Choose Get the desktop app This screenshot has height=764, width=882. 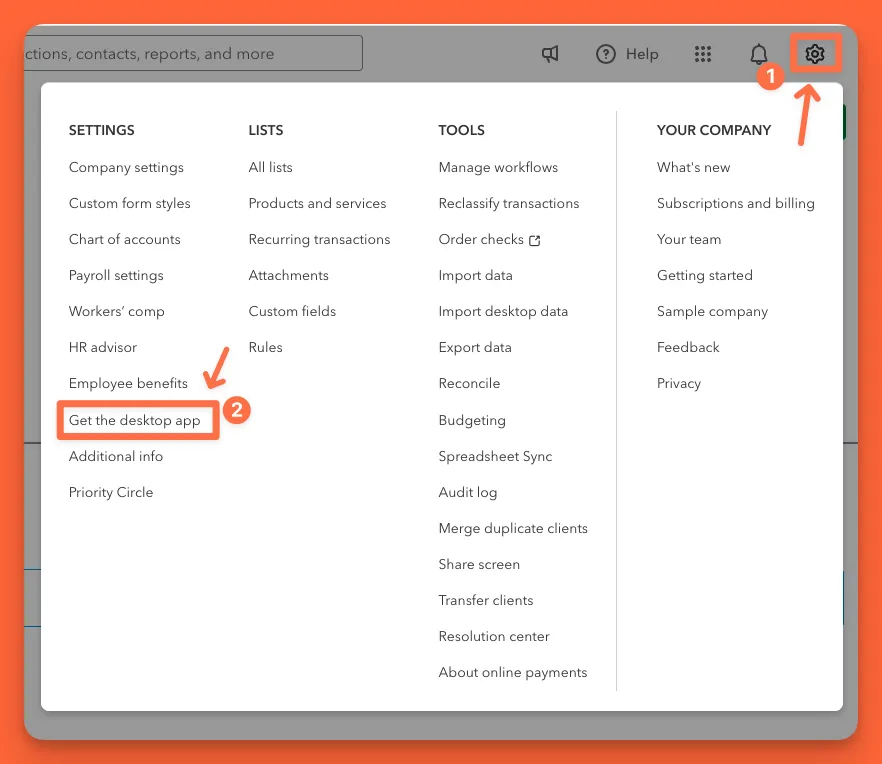(x=134, y=420)
